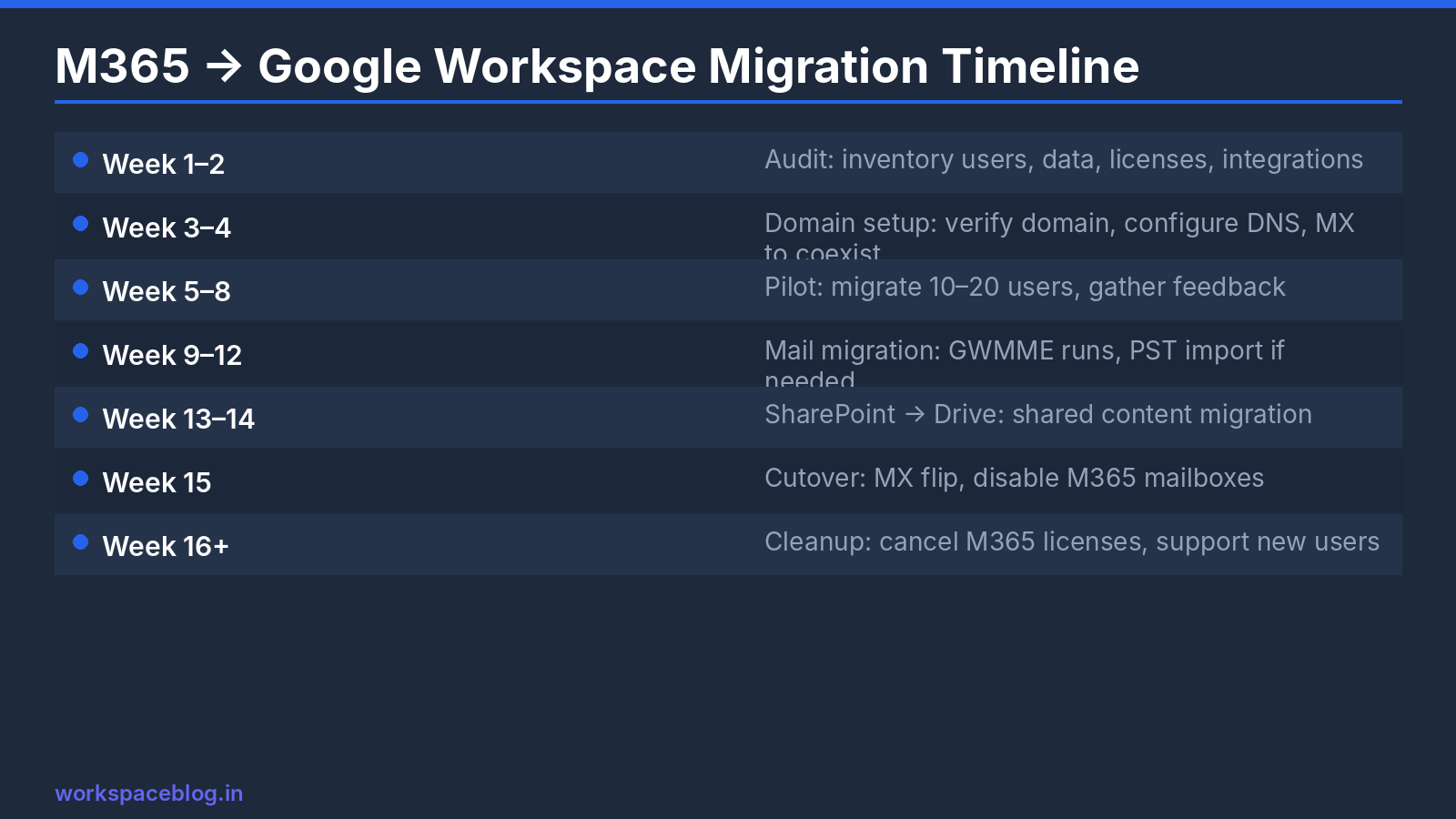Select the 'Week 15' label
This screenshot has height=819, width=1456.
157,482
